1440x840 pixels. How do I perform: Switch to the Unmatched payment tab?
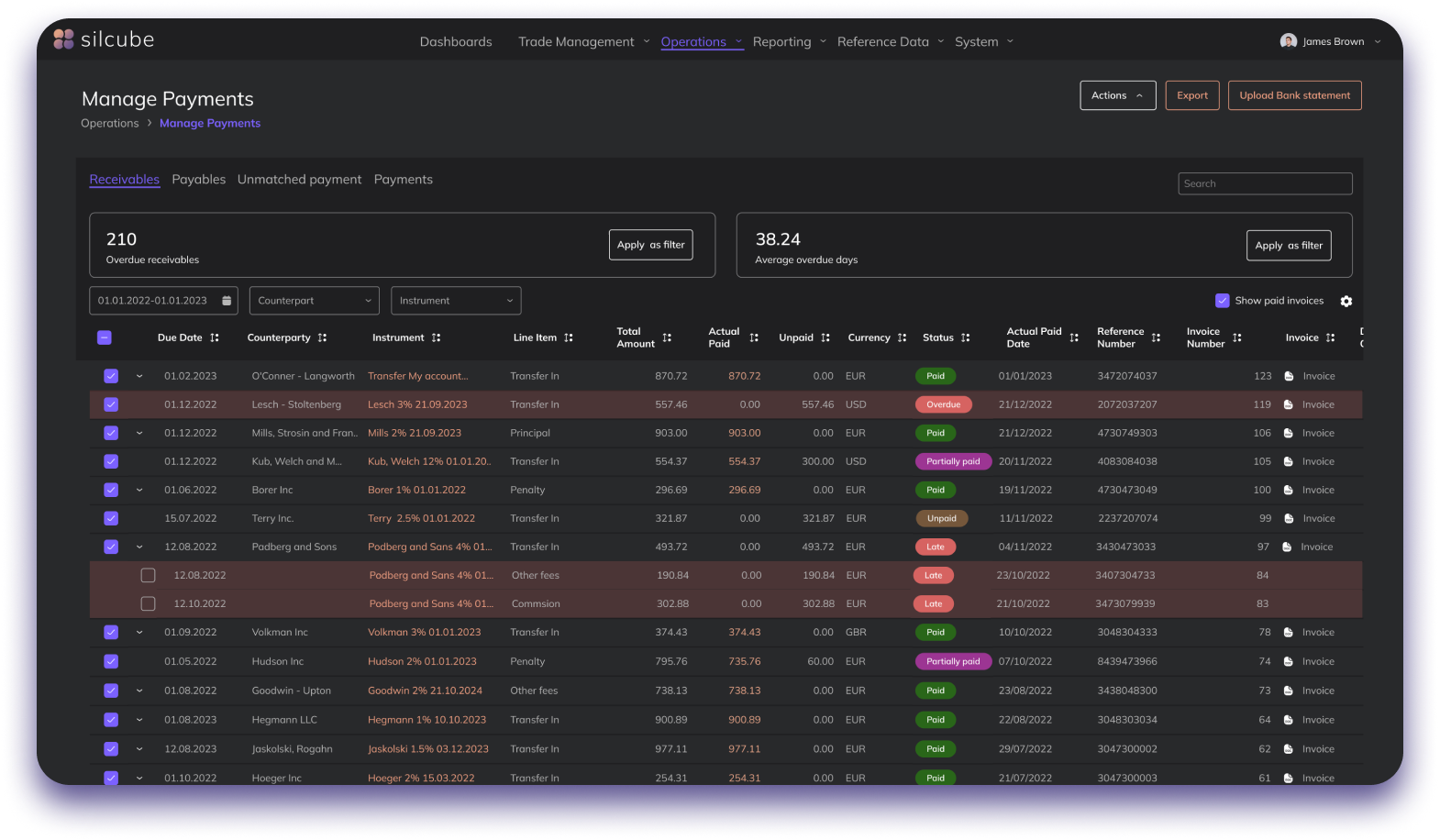[299, 180]
